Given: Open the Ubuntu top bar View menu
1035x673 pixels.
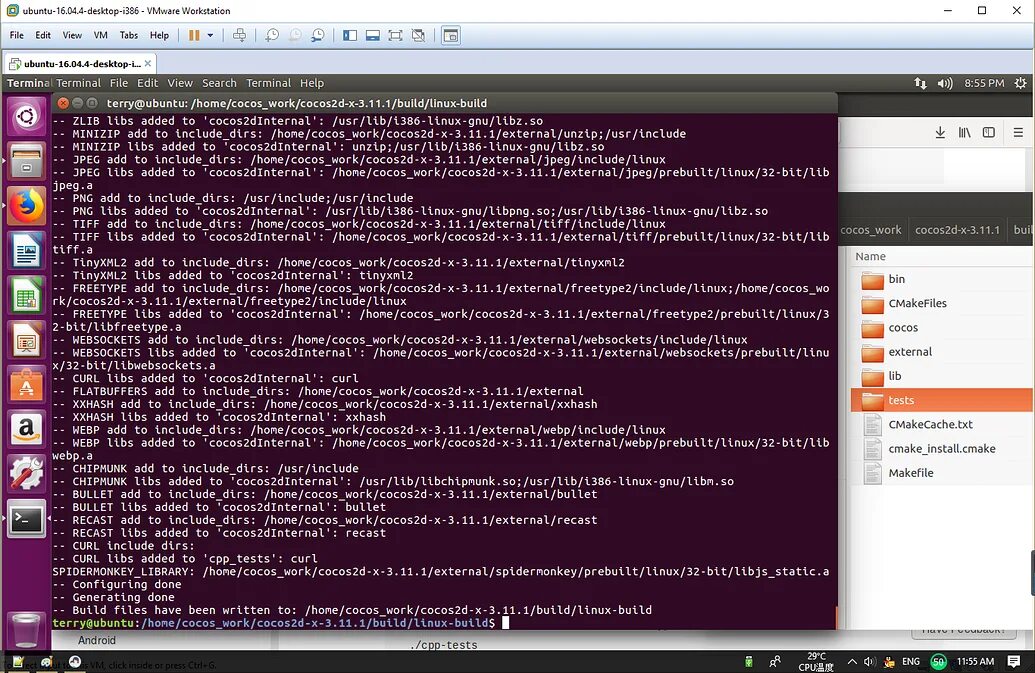Looking at the screenshot, I should [180, 83].
